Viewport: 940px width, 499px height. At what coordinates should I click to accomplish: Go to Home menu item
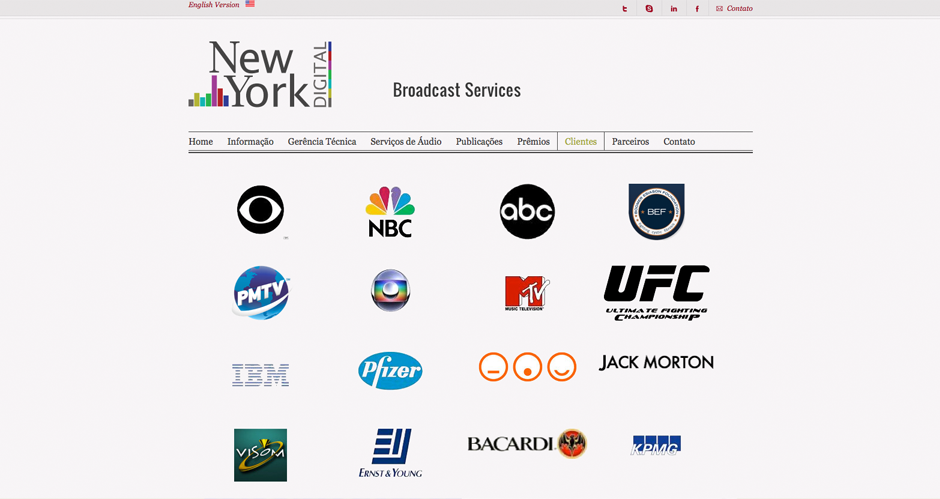(x=201, y=142)
